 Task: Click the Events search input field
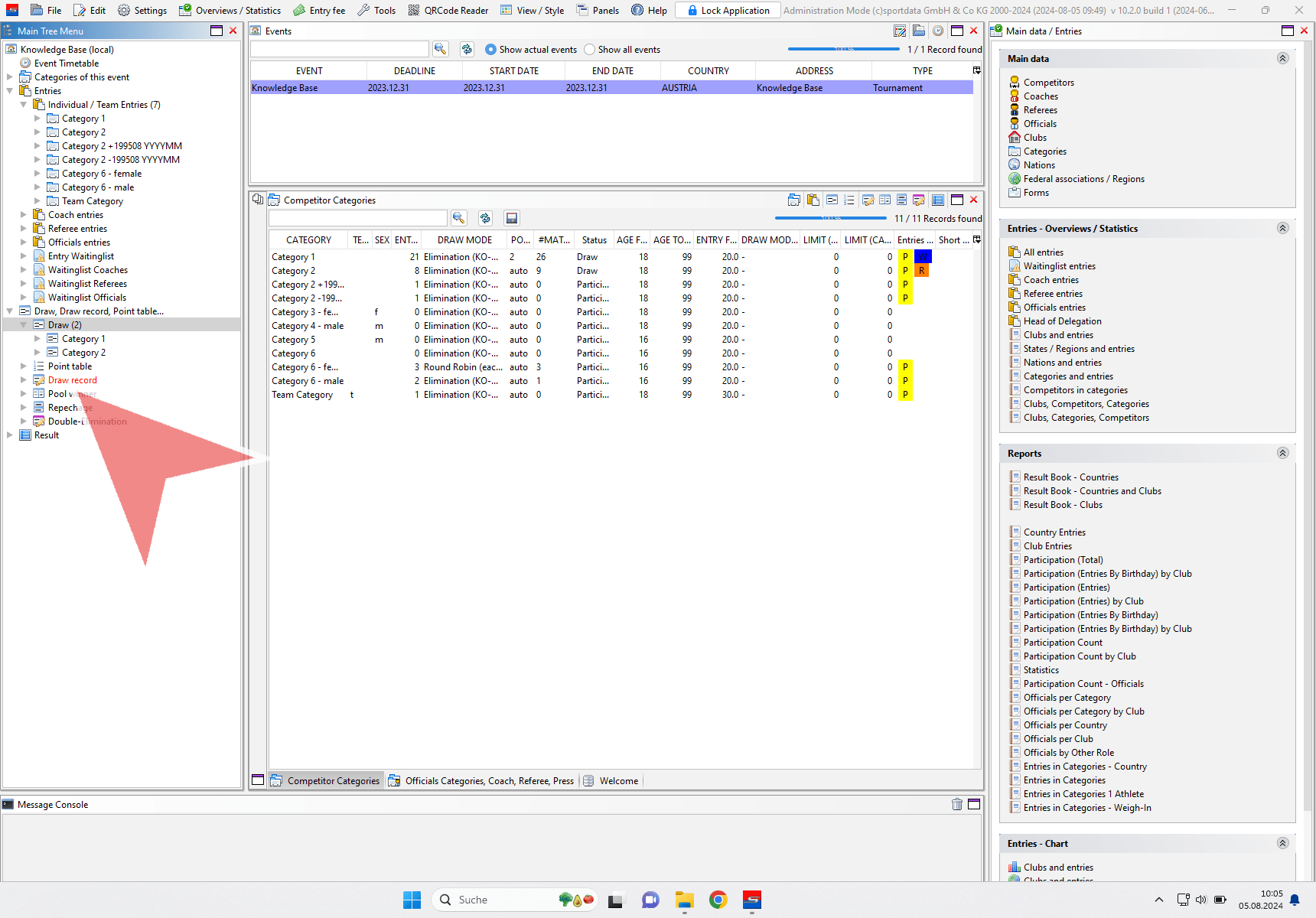[x=339, y=49]
